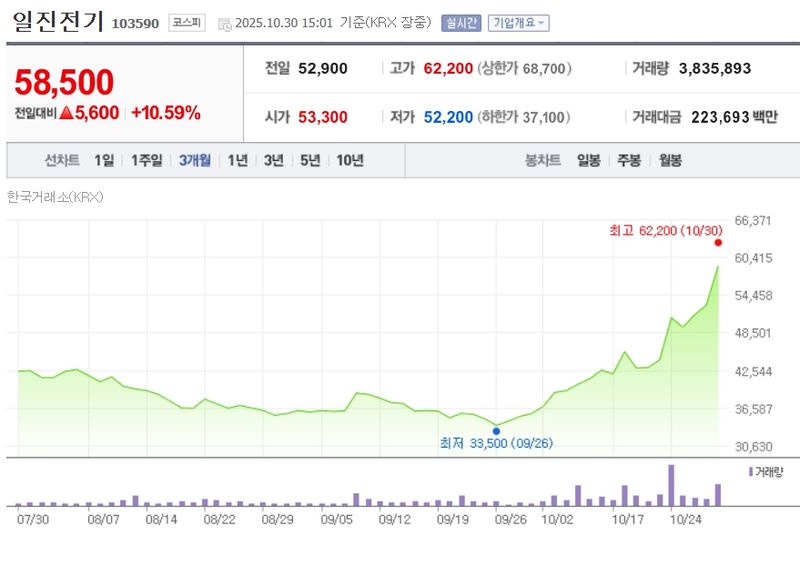800x586 pixels.
Task: Click the 코스피 market badge
Action: (x=187, y=22)
